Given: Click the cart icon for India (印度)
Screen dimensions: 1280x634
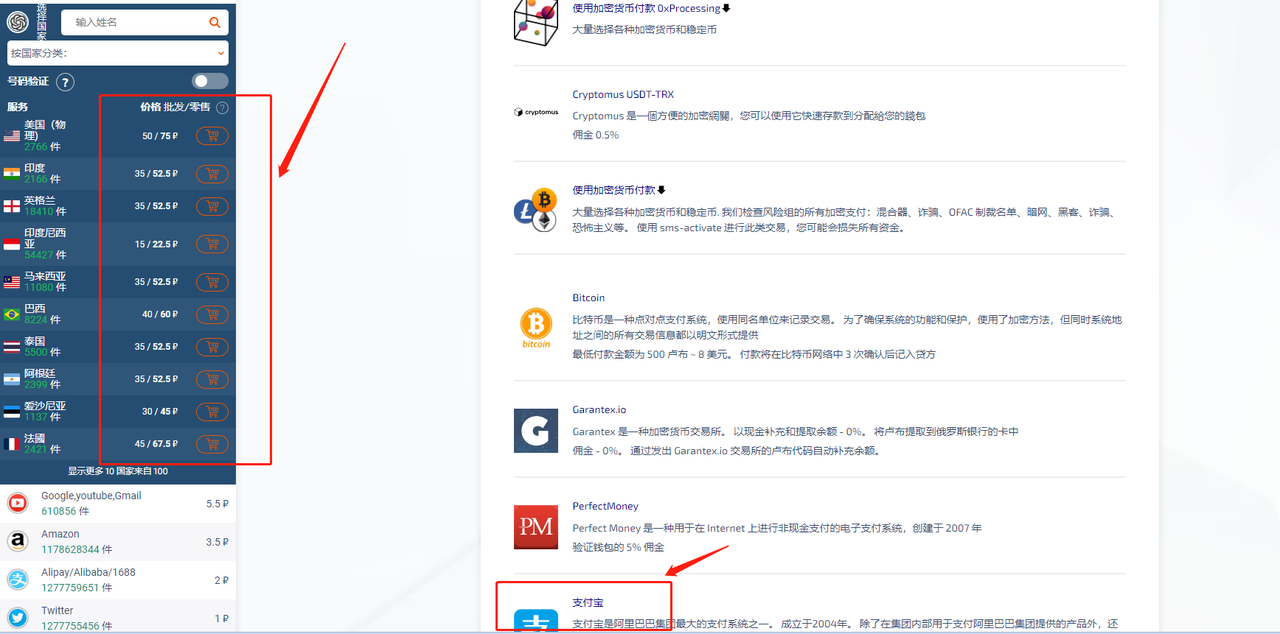Looking at the screenshot, I should coord(212,174).
